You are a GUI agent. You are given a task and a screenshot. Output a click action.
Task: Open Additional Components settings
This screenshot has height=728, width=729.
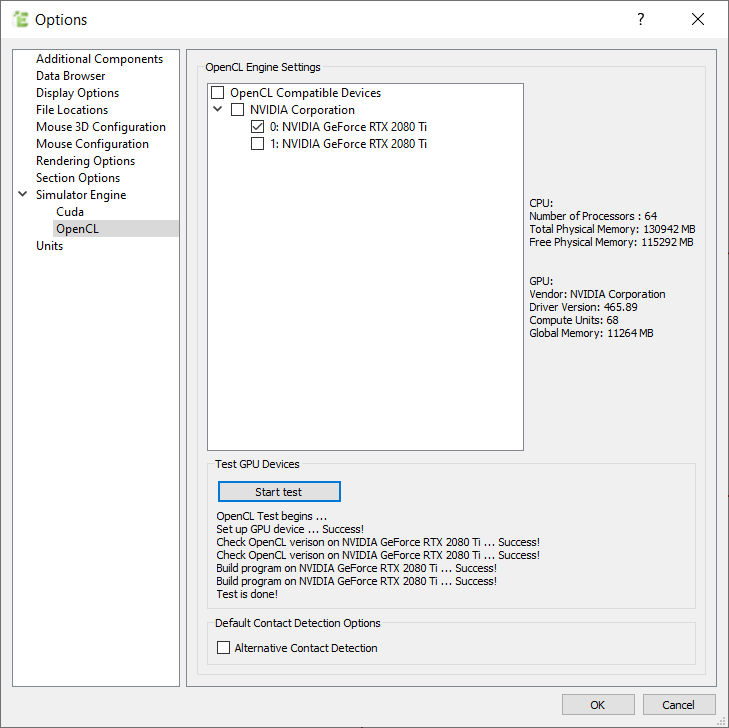pyautogui.click(x=99, y=59)
